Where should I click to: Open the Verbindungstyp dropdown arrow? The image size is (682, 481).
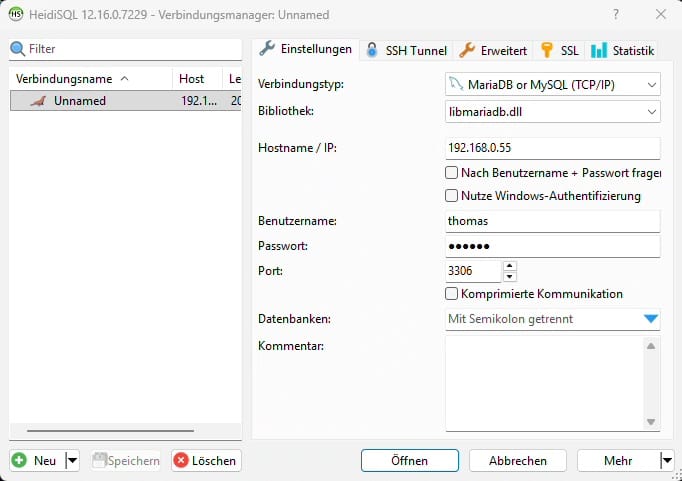(651, 85)
